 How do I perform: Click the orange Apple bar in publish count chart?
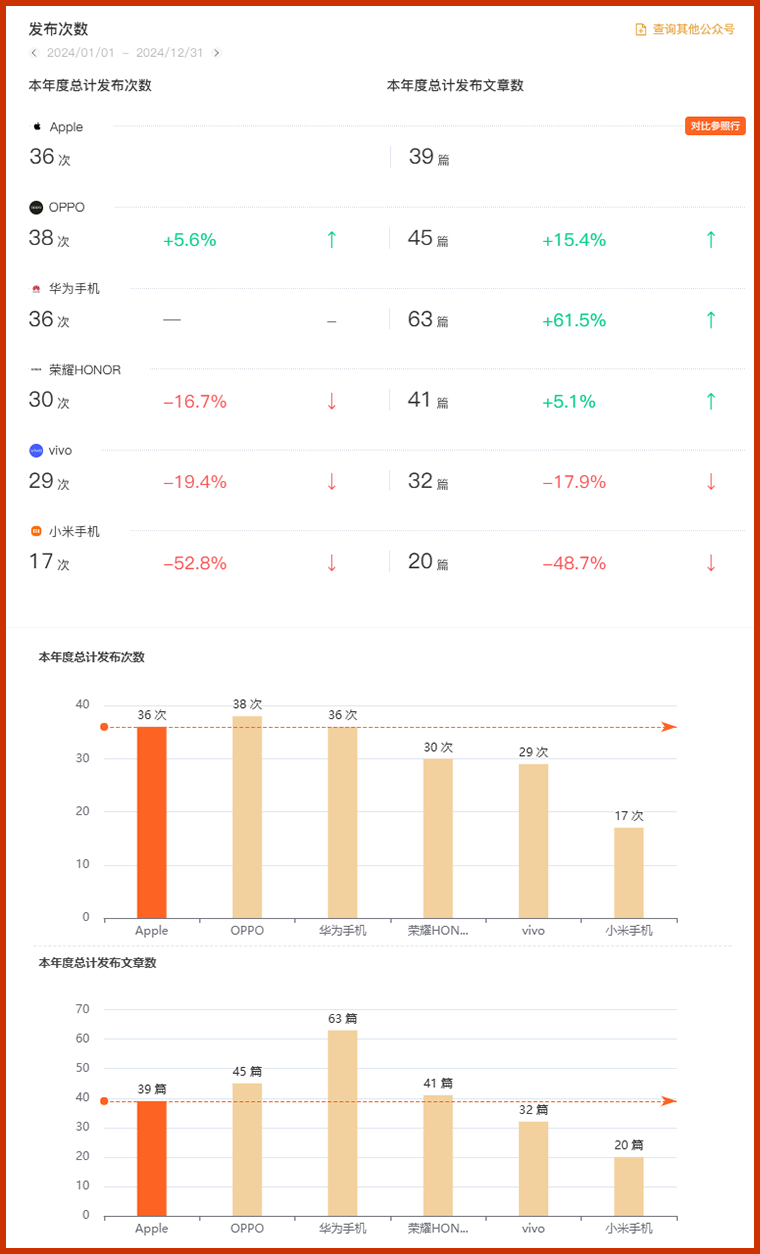[x=152, y=822]
